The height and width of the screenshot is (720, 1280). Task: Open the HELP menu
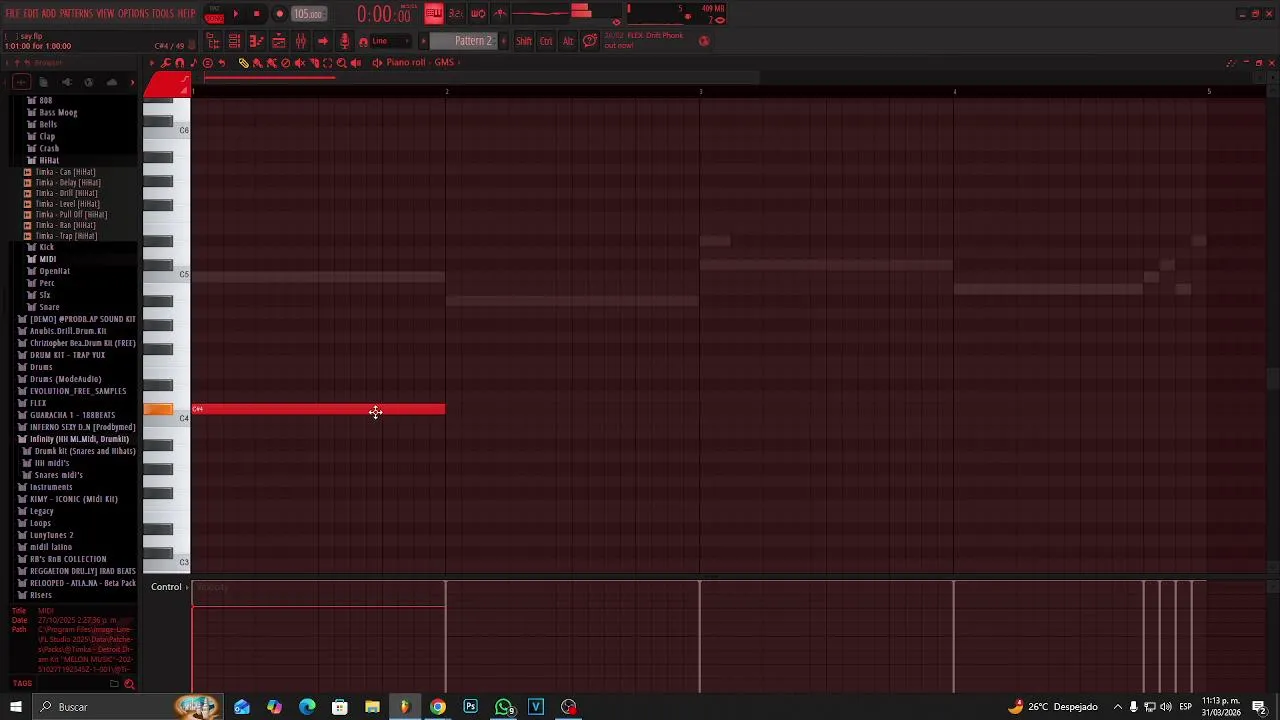pyautogui.click(x=186, y=14)
